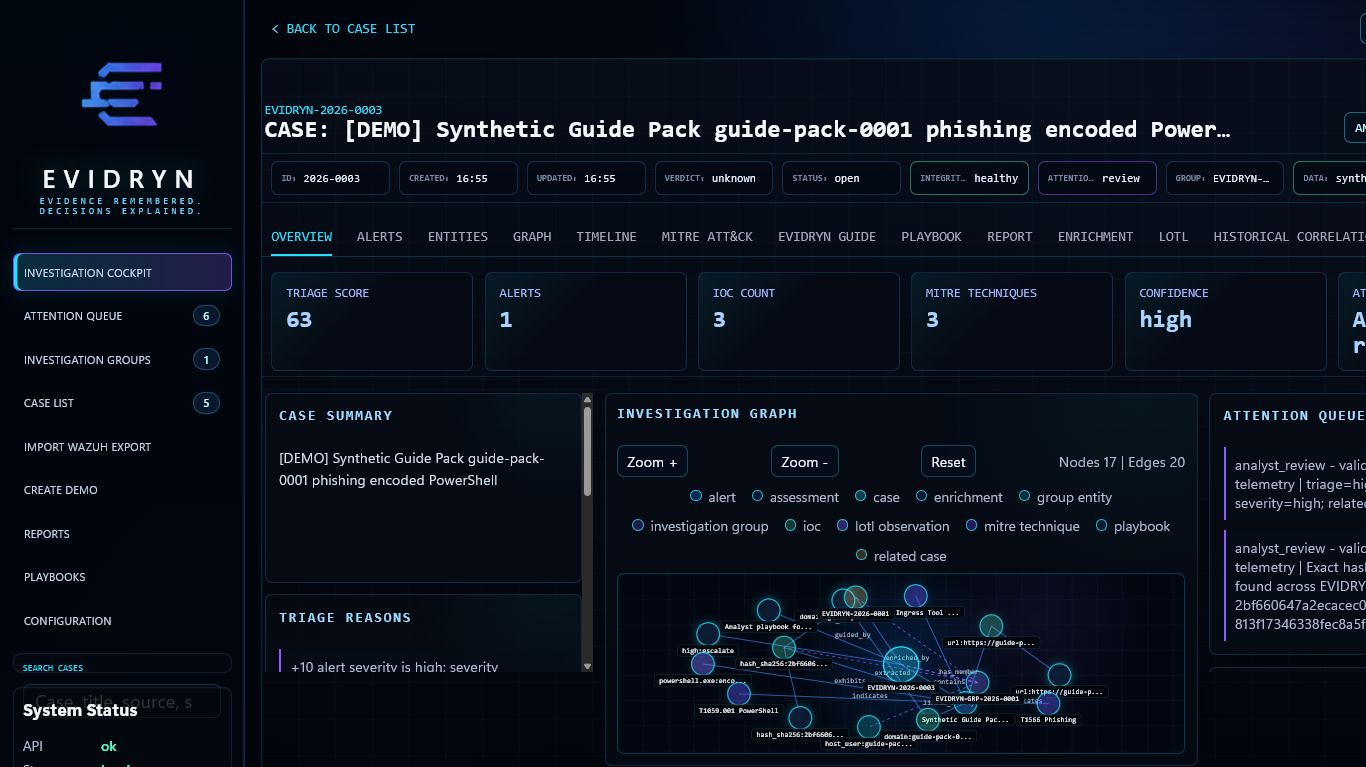
Task: Switch to the Overview tab
Action: (301, 237)
